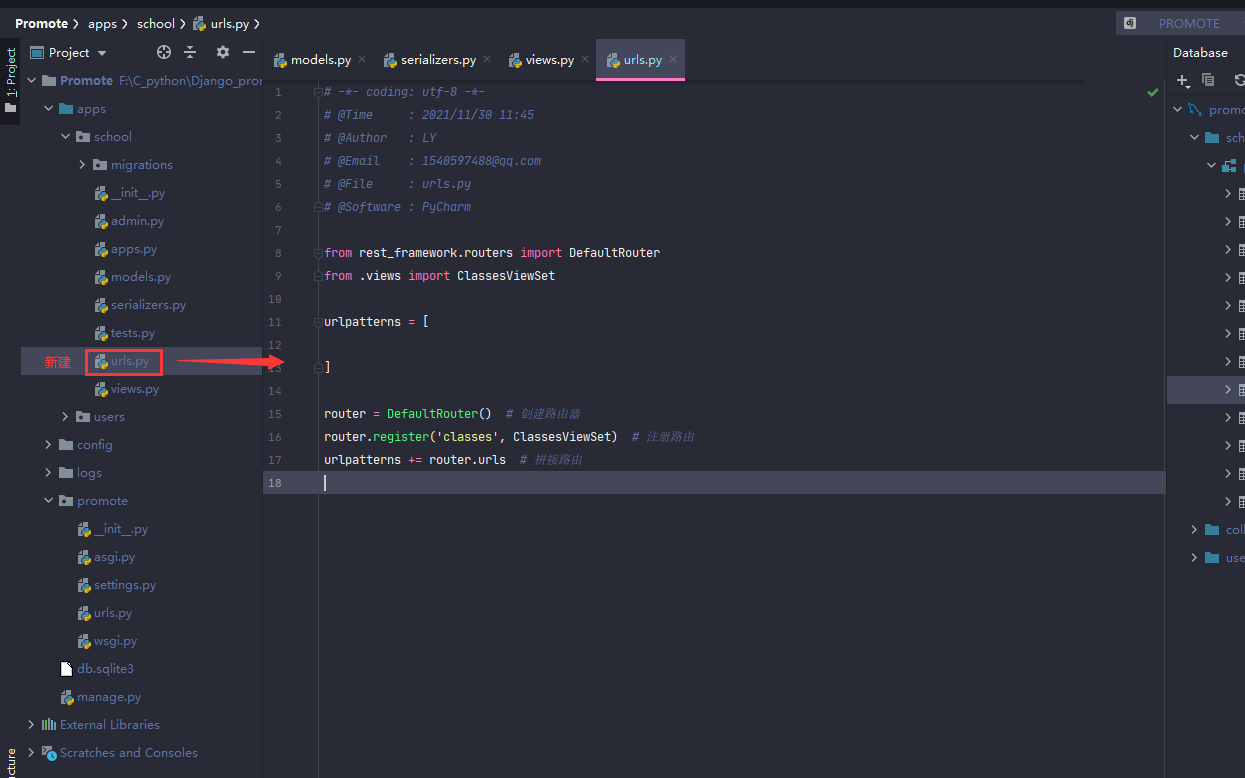1245x778 pixels.
Task: Expand the users folder
Action: point(65,417)
